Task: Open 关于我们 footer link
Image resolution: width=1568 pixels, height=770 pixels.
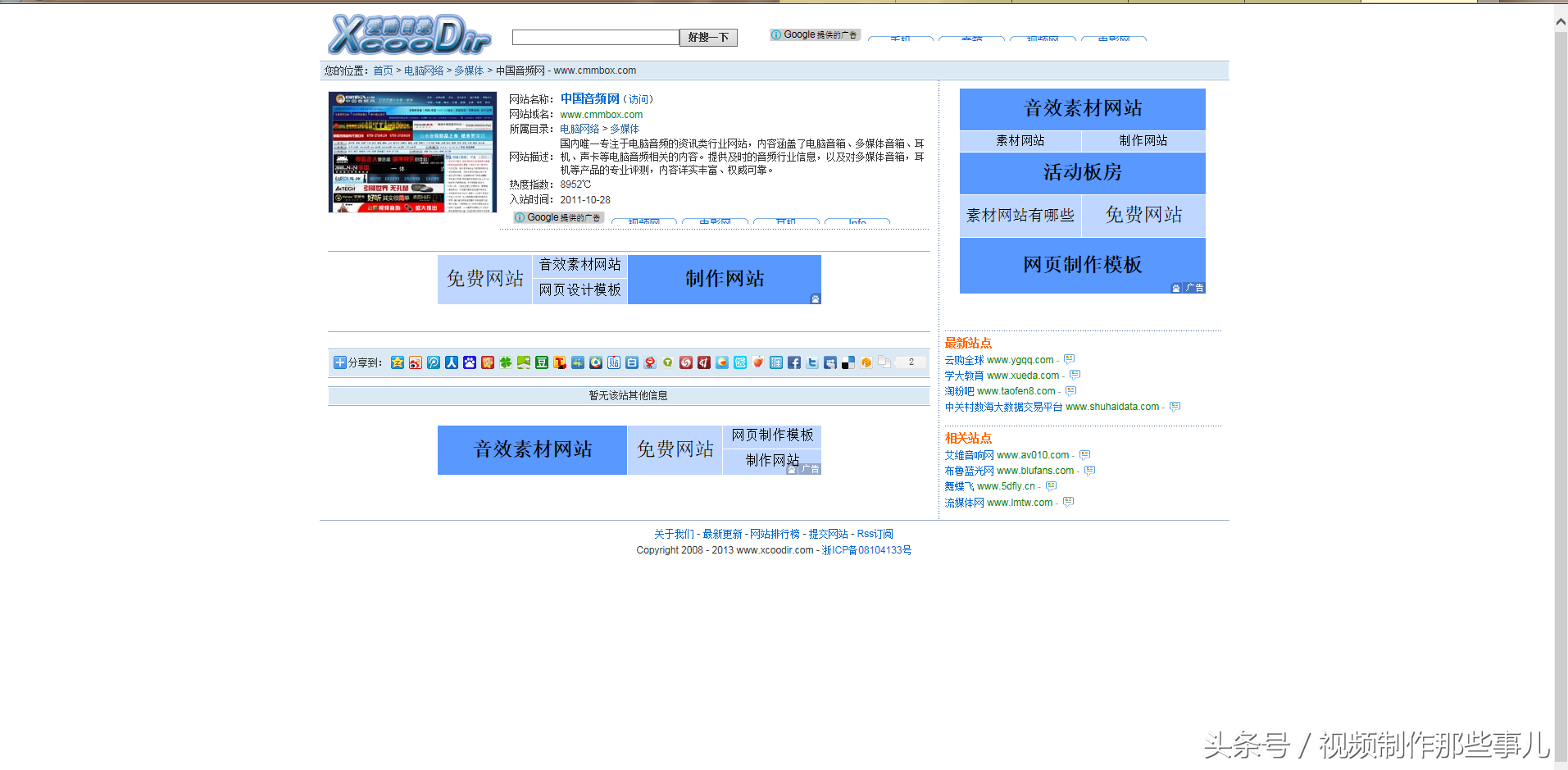Action: 674,534
